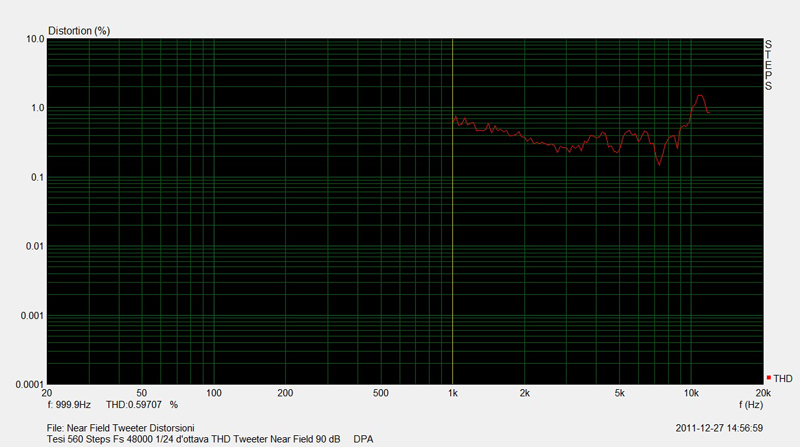Click the 0.01 y-axis tick label
The height and width of the screenshot is (447, 800).
click(x=35, y=246)
